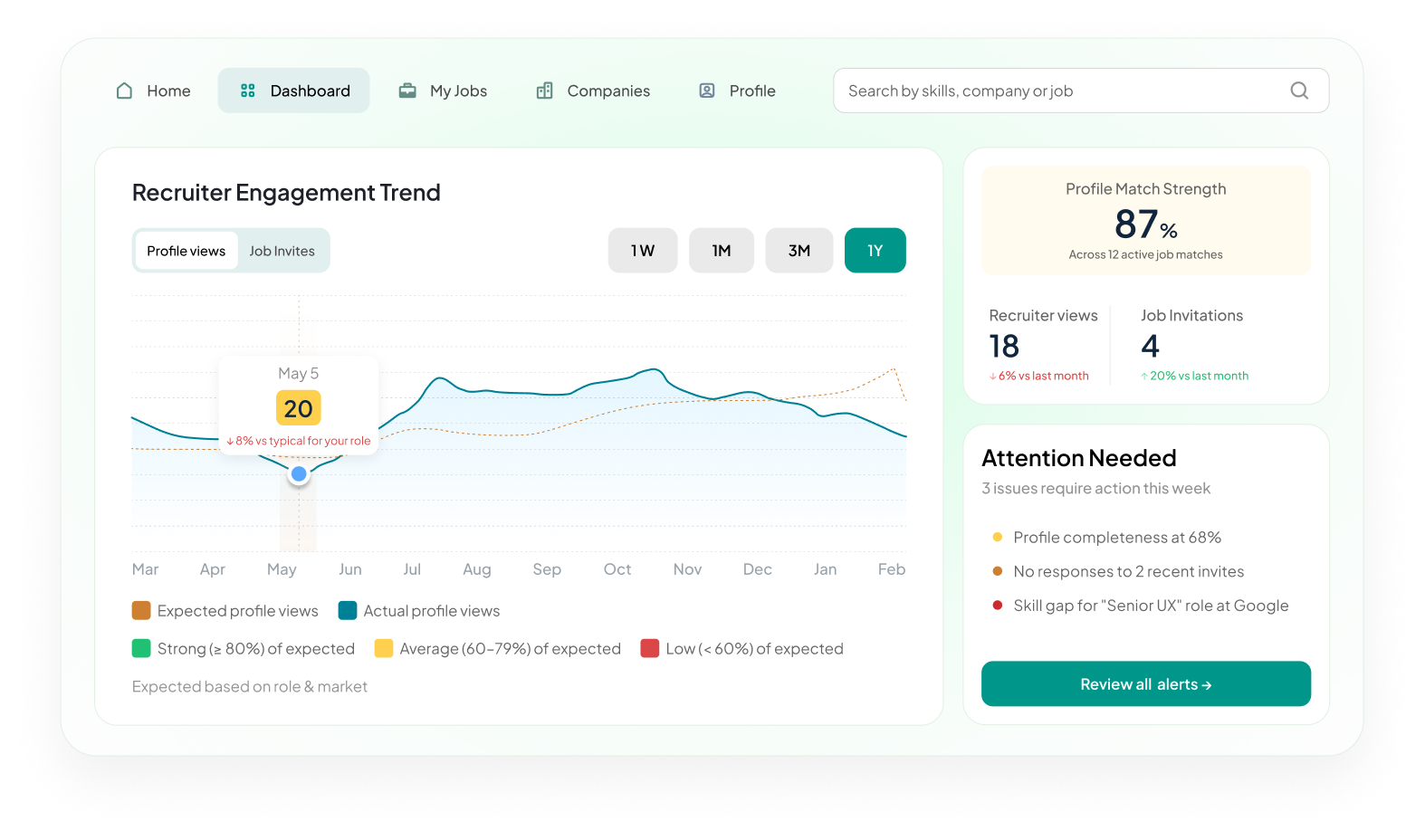
Task: Open the Skill gap Senior UX alert
Action: tap(1150, 606)
